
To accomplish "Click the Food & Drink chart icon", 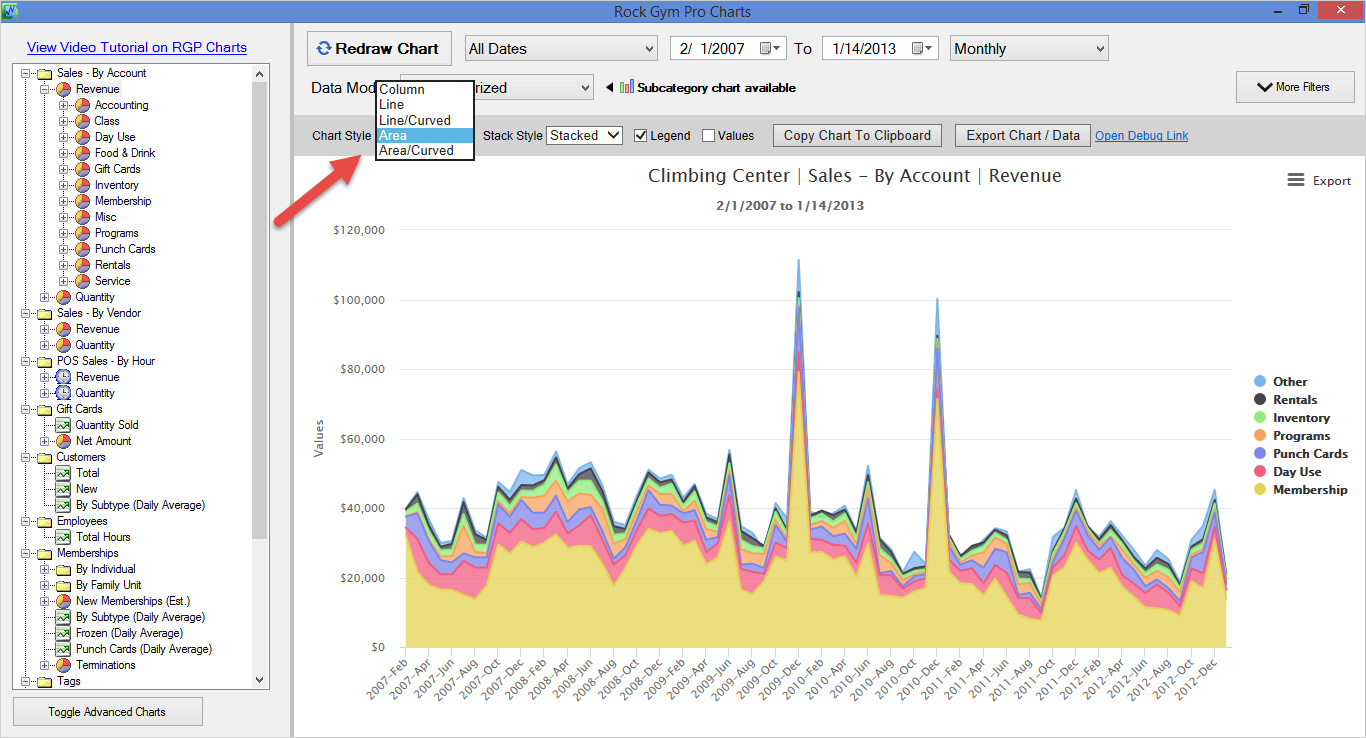I will 83,153.
